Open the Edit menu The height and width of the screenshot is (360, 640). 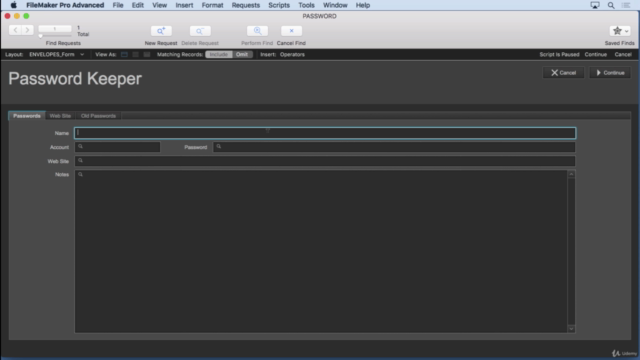pos(138,5)
